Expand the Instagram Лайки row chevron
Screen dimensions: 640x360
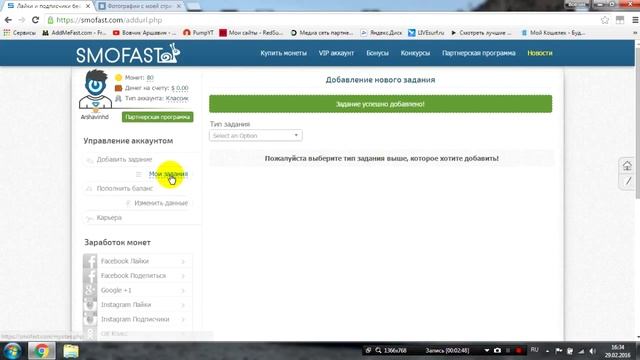pyautogui.click(x=183, y=305)
